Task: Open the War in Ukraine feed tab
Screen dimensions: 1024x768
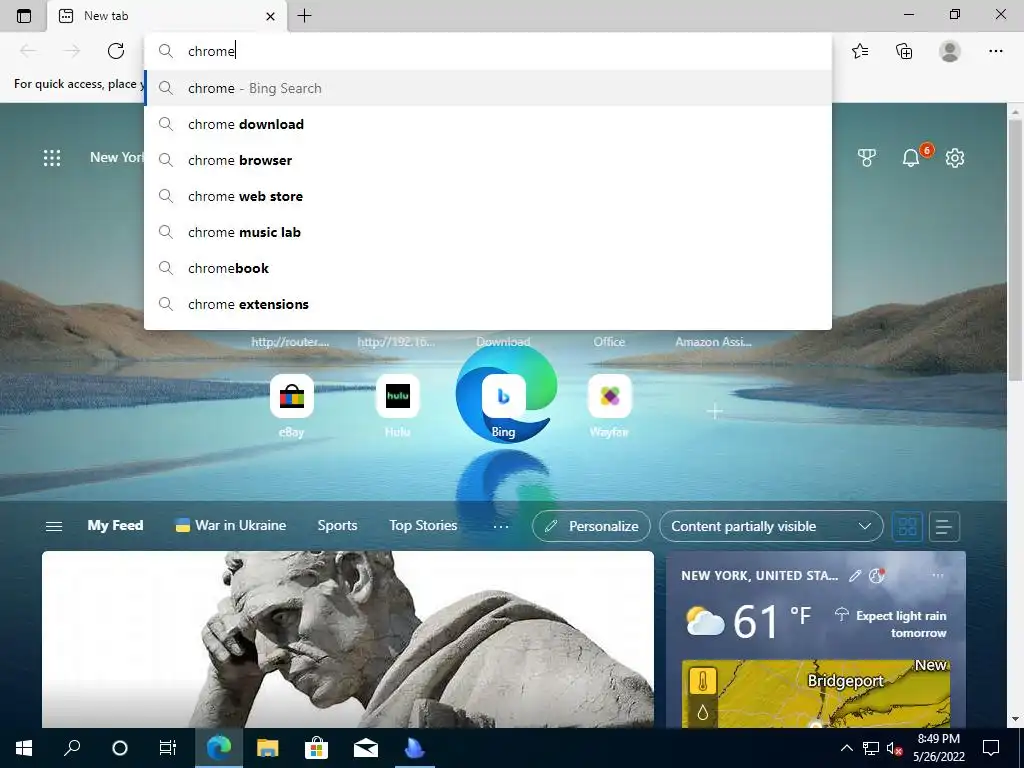Action: [231, 525]
